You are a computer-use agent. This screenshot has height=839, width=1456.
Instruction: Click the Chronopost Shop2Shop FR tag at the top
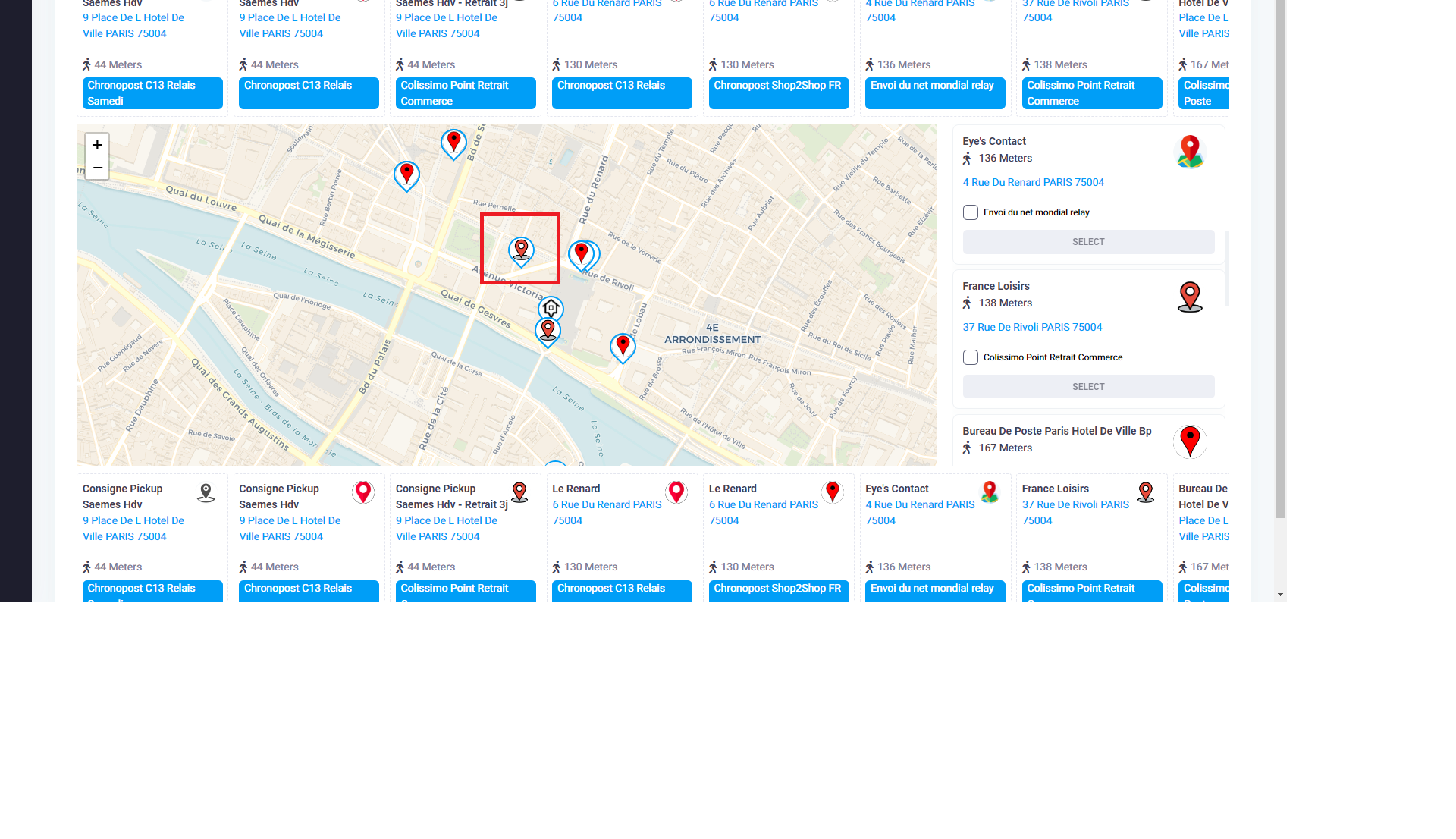click(778, 93)
